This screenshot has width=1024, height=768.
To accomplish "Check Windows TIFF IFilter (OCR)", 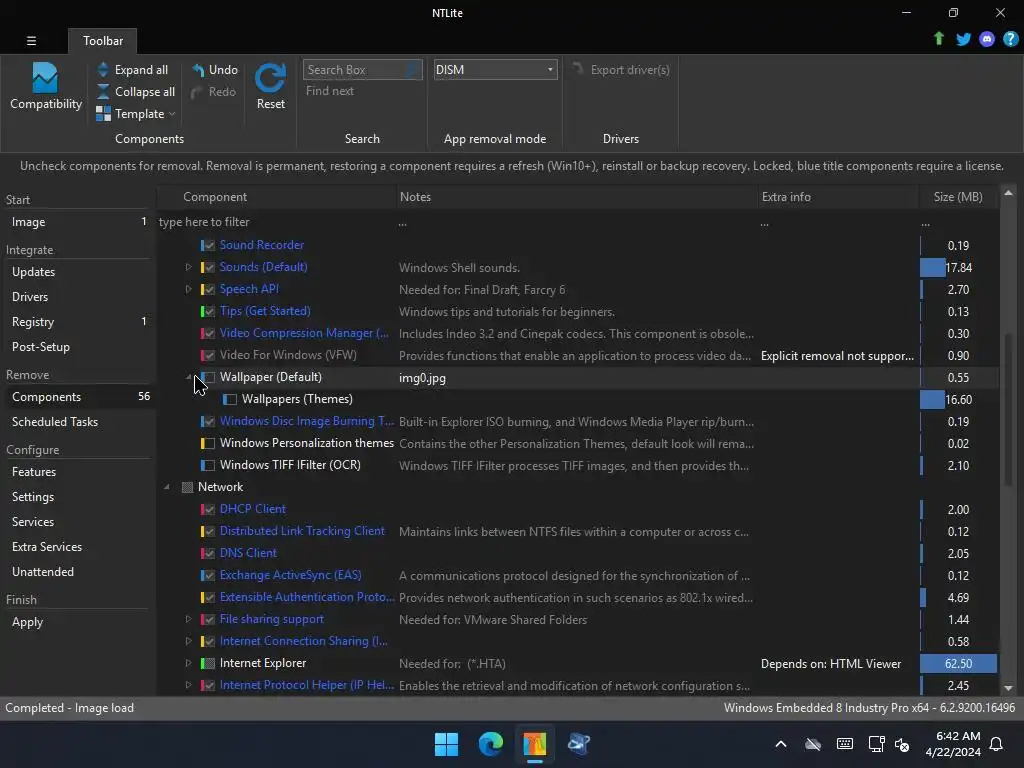I will [208, 466].
